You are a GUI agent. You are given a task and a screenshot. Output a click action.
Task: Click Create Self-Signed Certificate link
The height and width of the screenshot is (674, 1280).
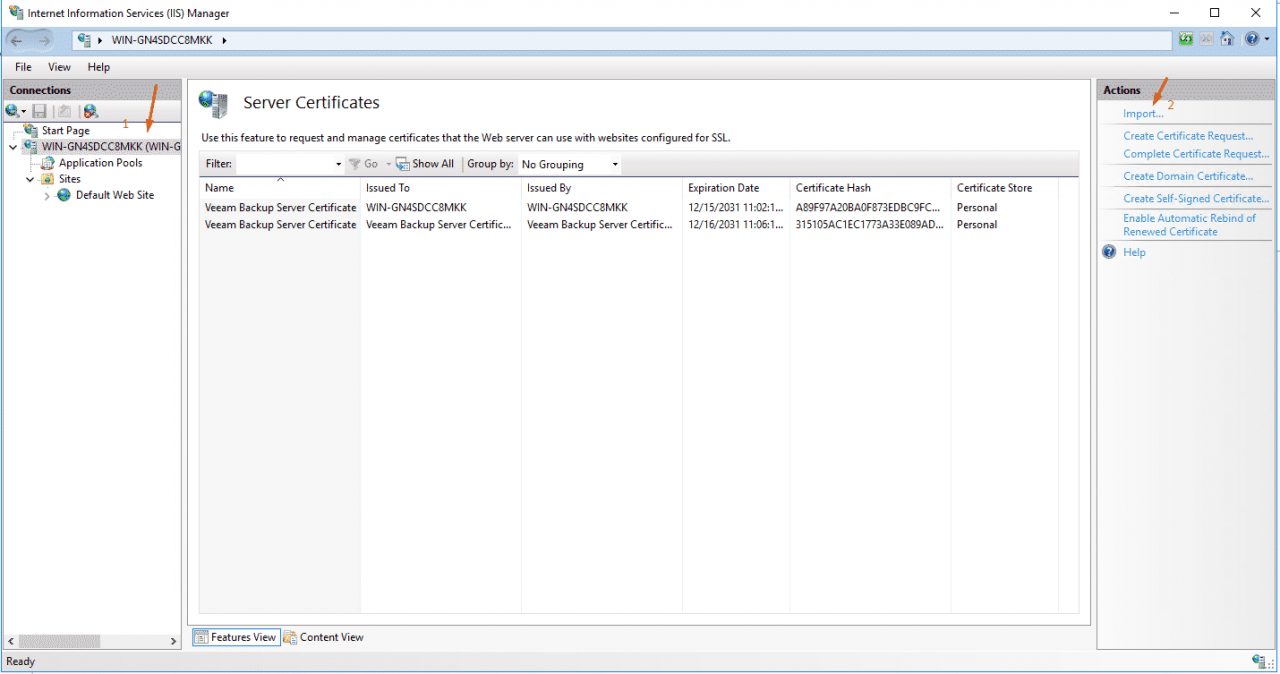[x=1195, y=198]
